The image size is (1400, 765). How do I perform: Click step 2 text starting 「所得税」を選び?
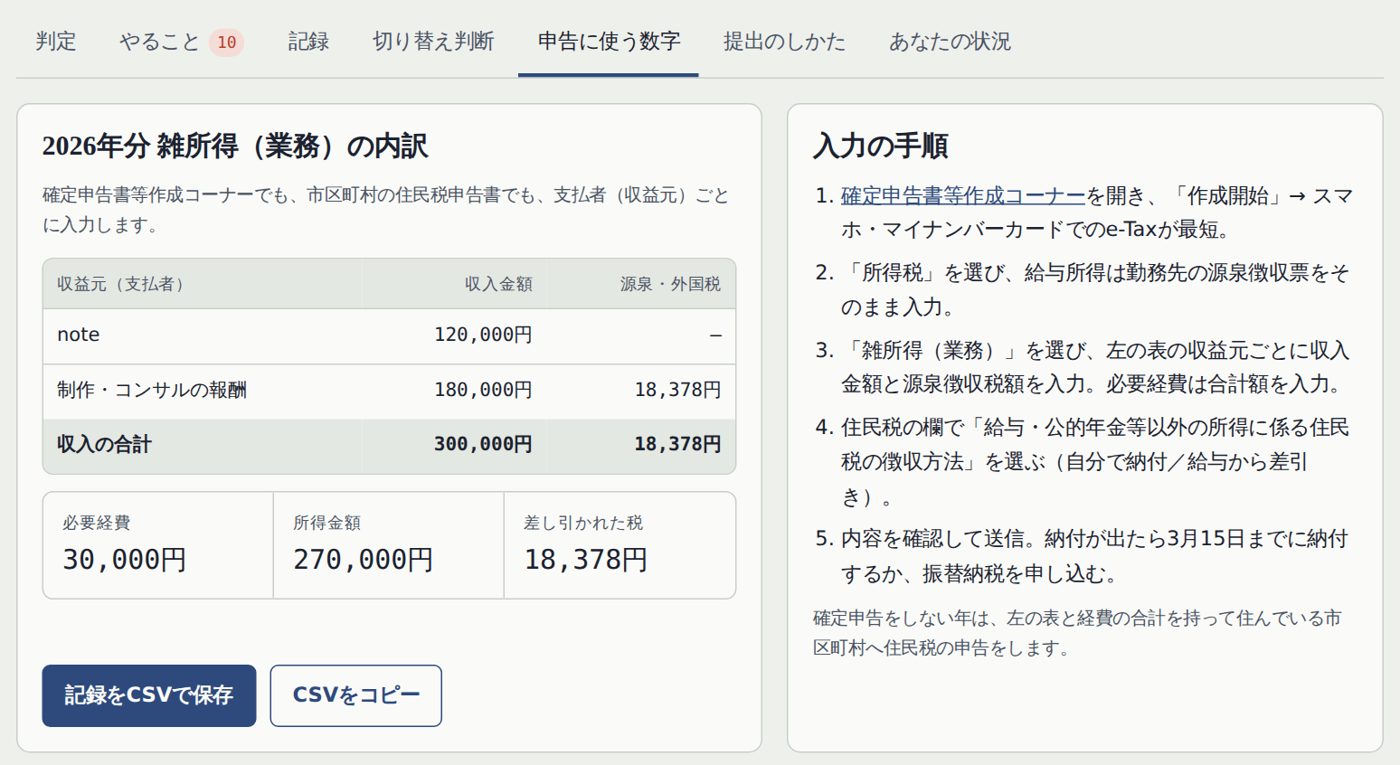(x=1095, y=290)
